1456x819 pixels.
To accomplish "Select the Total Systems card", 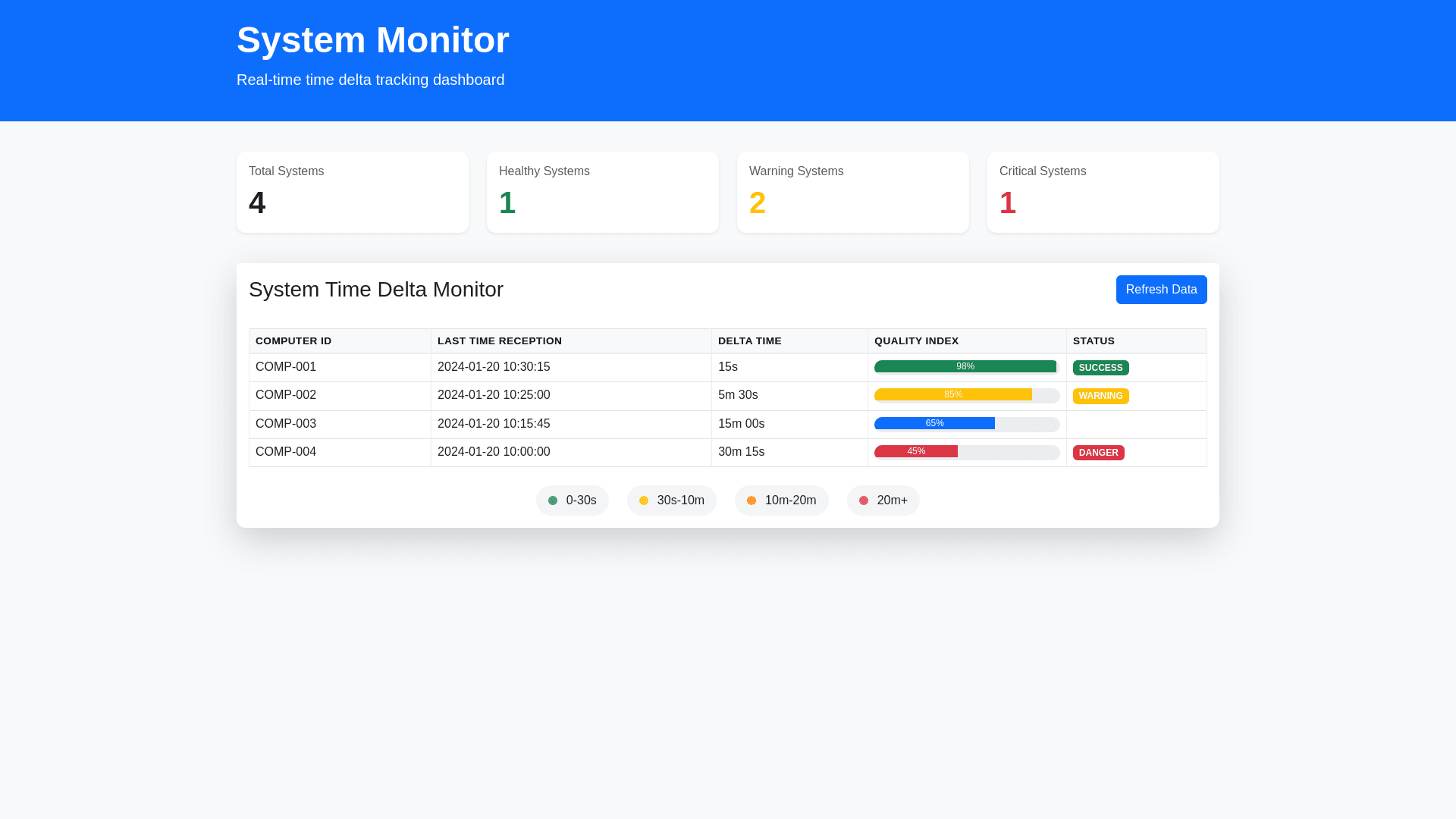I will pyautogui.click(x=352, y=192).
